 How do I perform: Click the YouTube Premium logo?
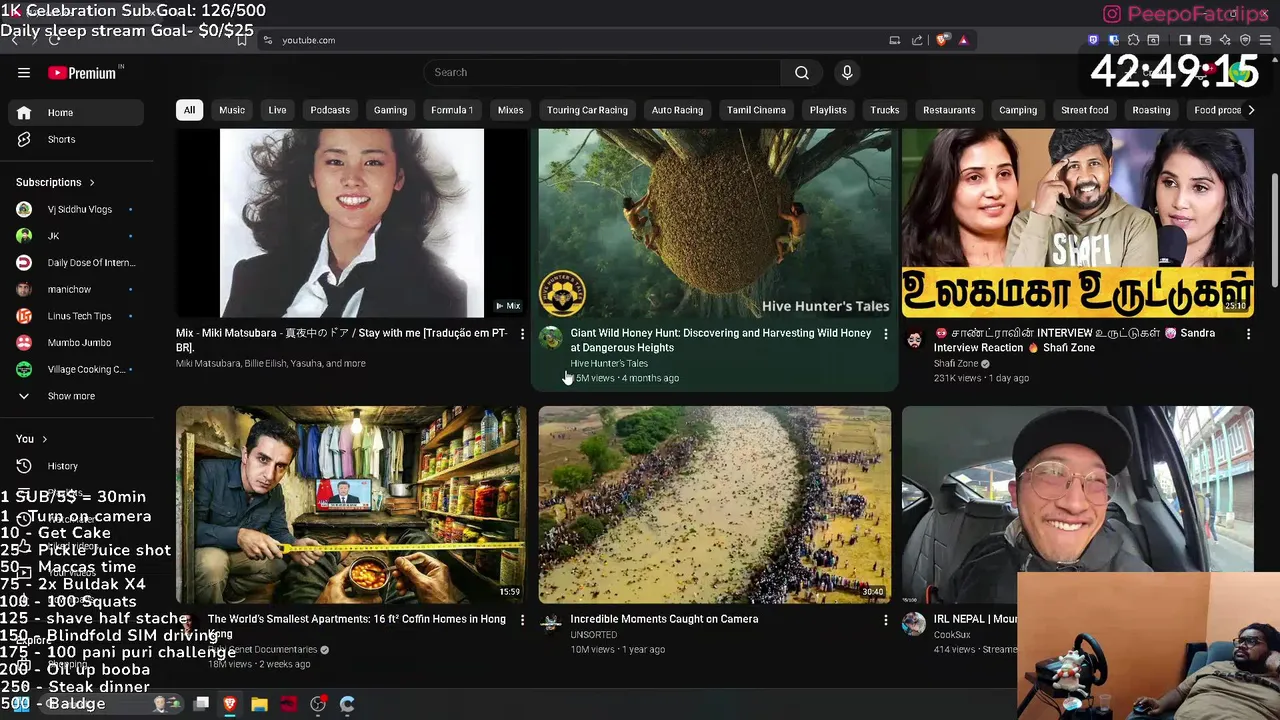point(82,73)
